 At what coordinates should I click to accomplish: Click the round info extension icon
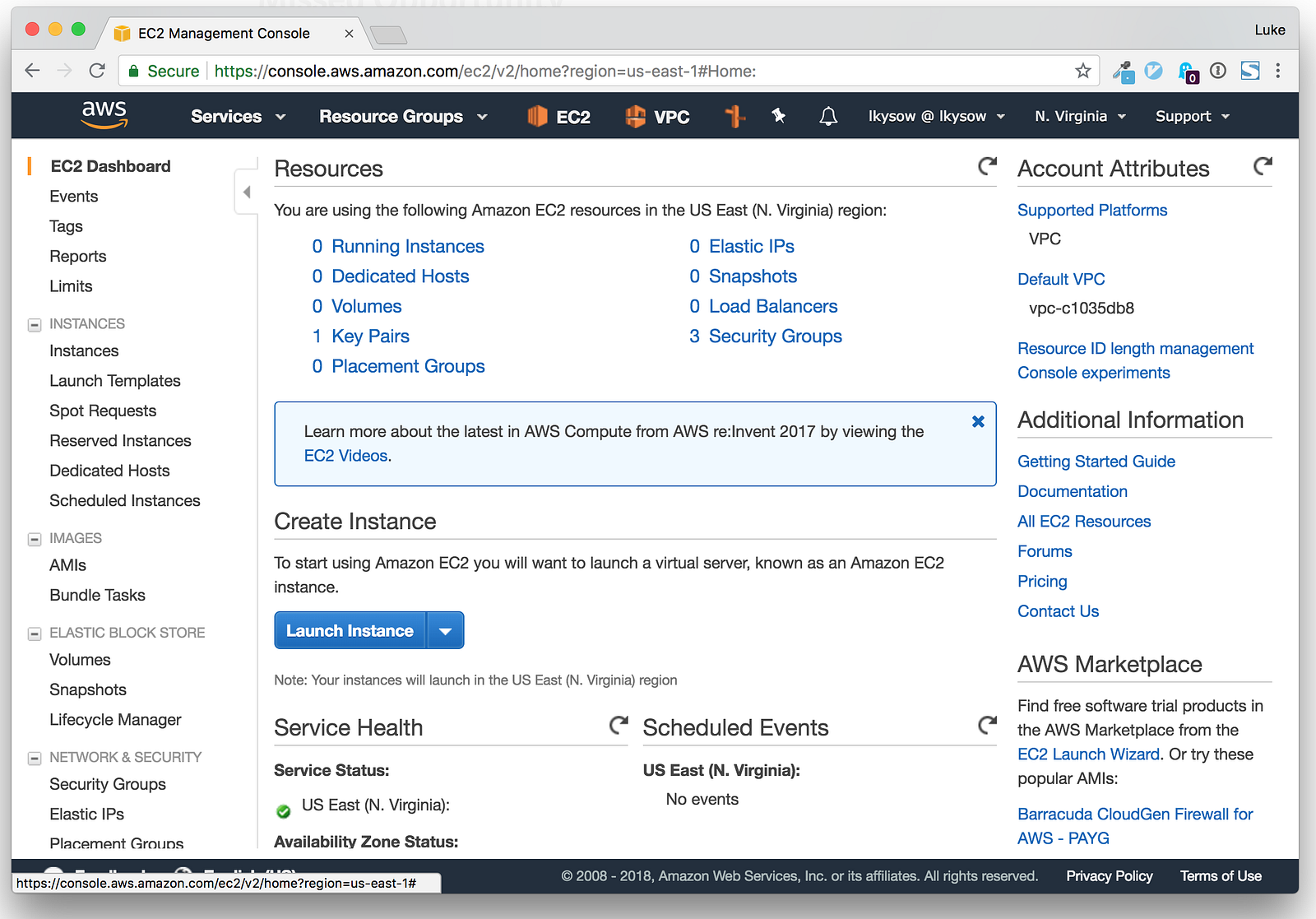click(1218, 71)
